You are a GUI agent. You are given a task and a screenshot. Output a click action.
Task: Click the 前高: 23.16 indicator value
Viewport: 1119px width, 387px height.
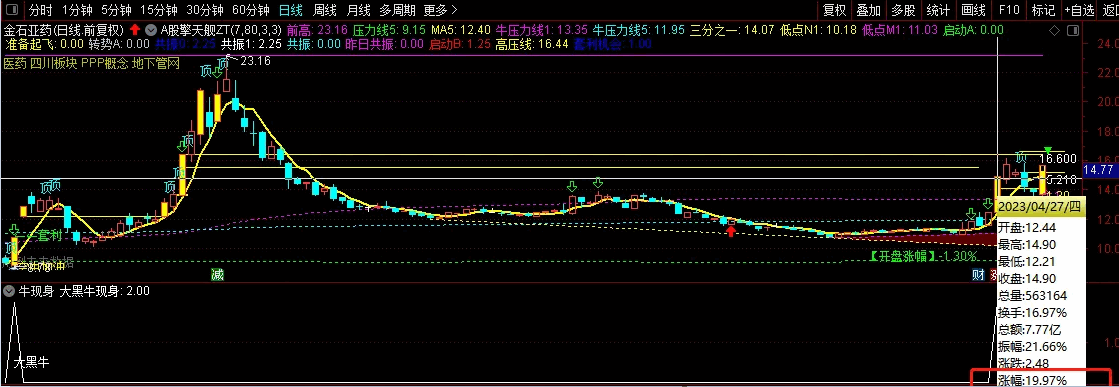(x=317, y=31)
